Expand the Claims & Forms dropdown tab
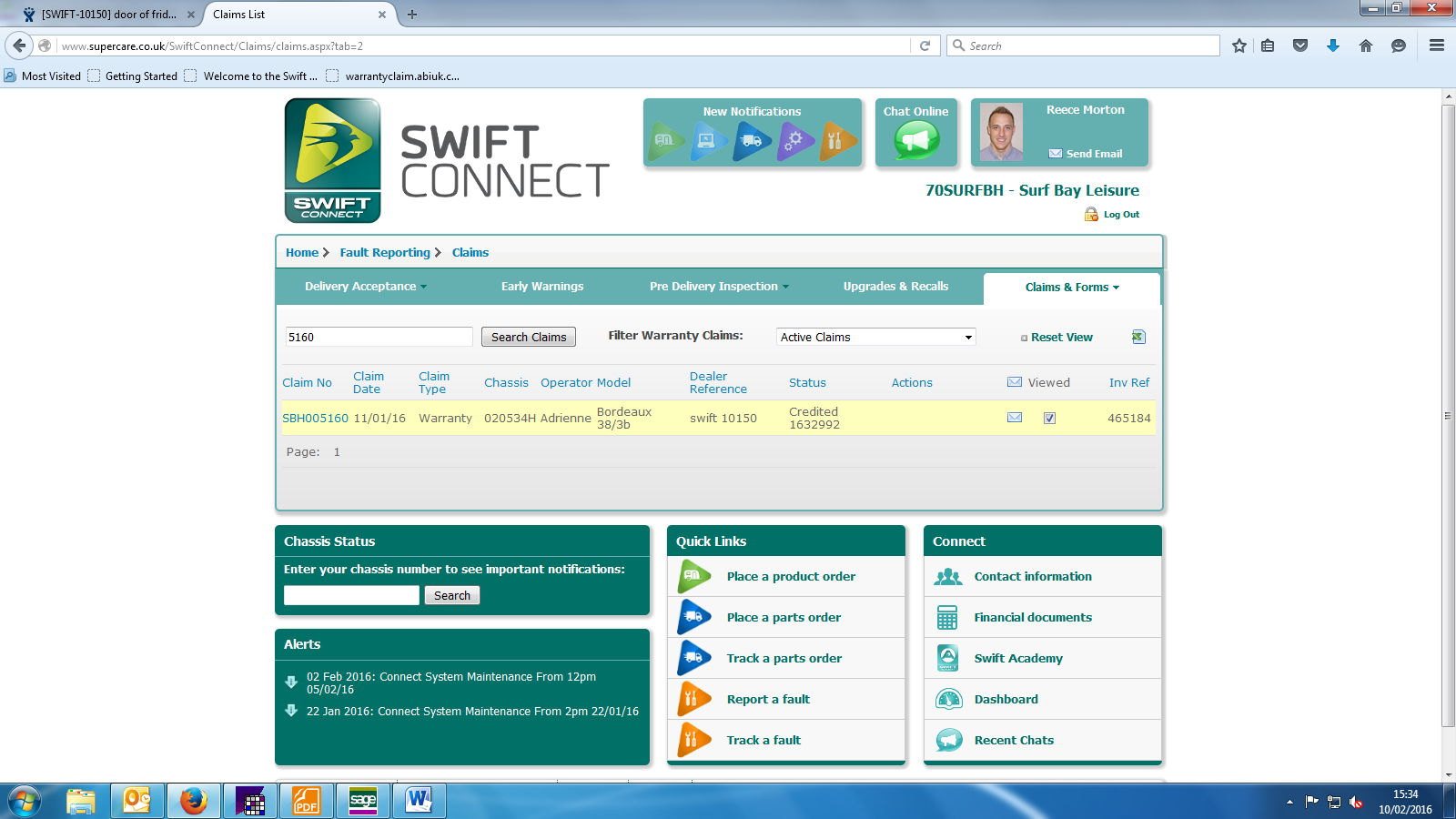Viewport: 1456px width, 819px height. (x=1071, y=288)
